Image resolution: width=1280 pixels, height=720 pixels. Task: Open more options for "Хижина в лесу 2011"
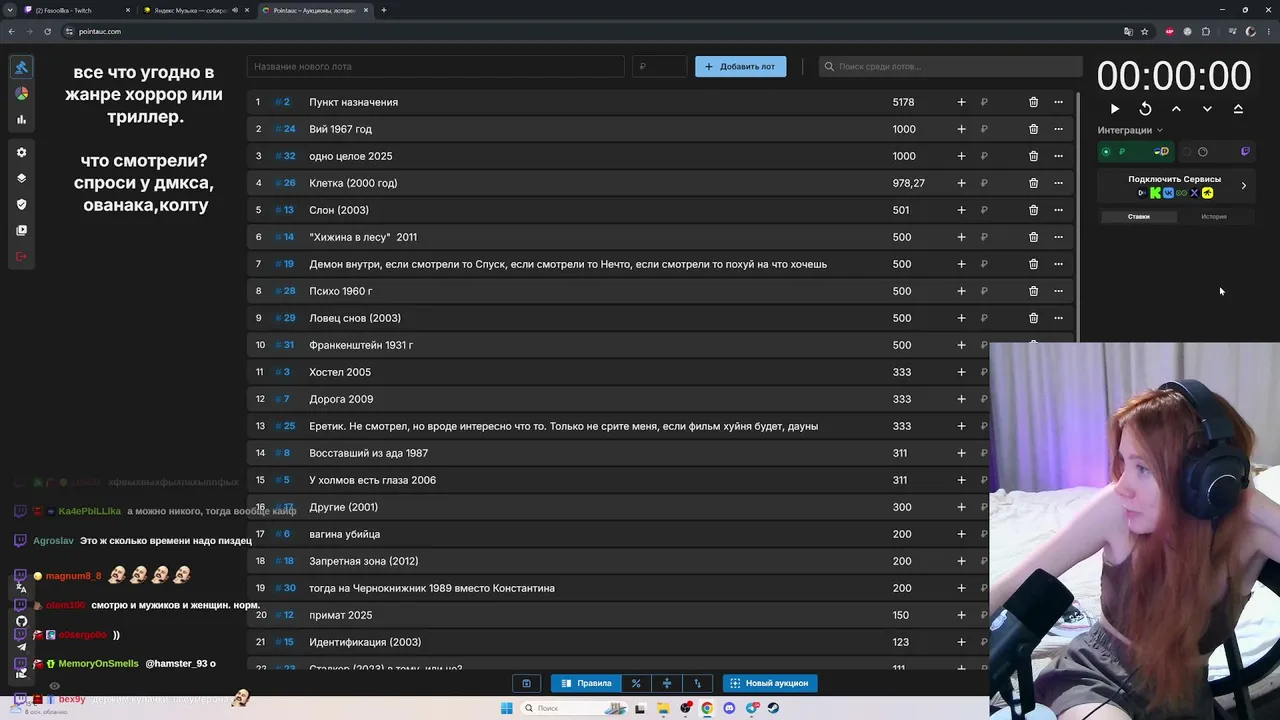(x=1058, y=237)
